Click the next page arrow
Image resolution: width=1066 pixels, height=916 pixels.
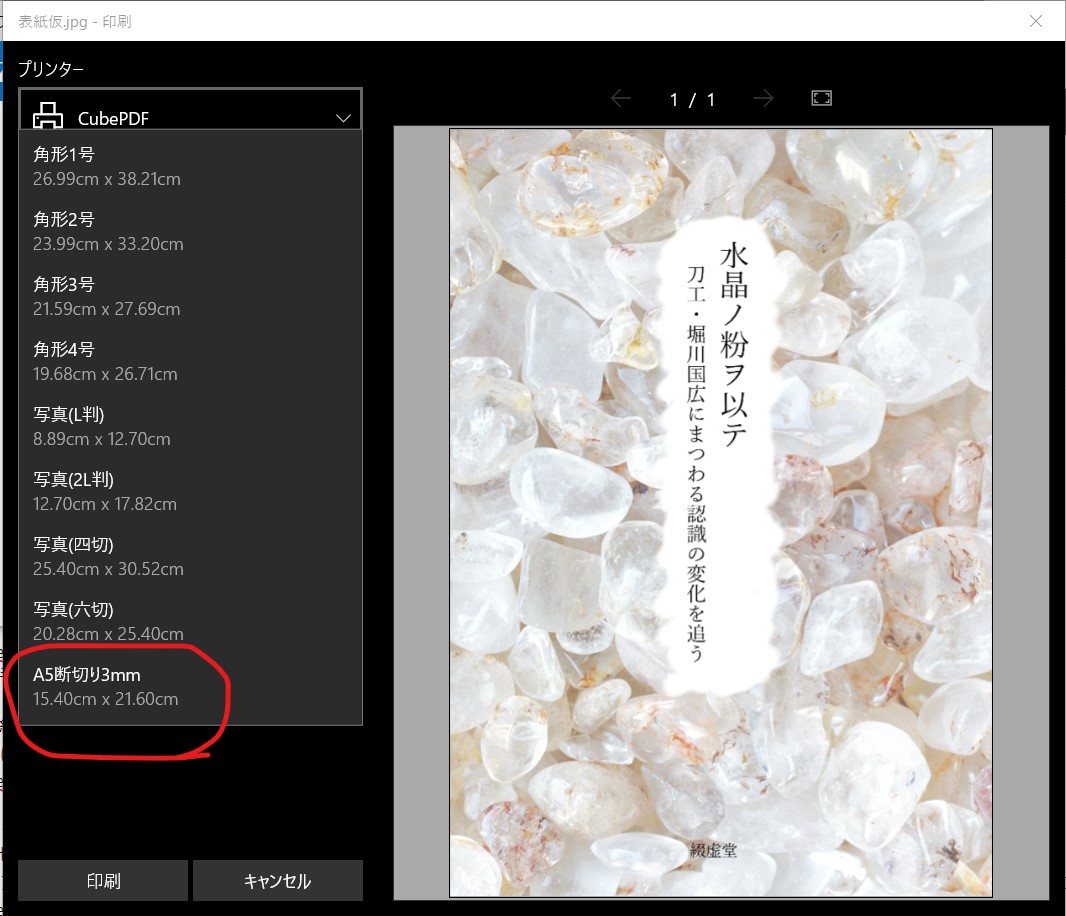(763, 98)
